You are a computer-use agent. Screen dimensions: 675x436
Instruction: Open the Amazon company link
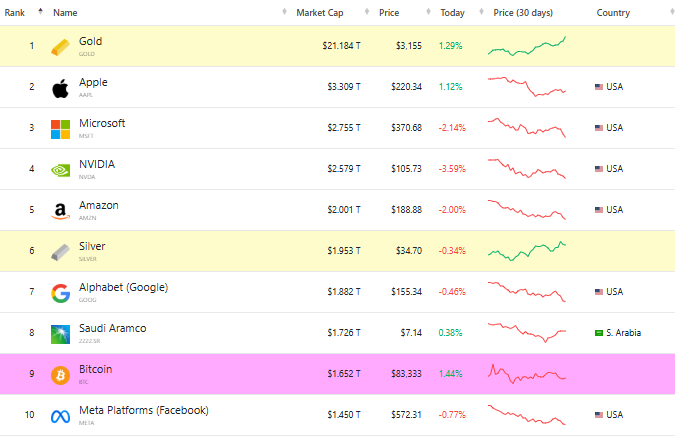point(99,205)
